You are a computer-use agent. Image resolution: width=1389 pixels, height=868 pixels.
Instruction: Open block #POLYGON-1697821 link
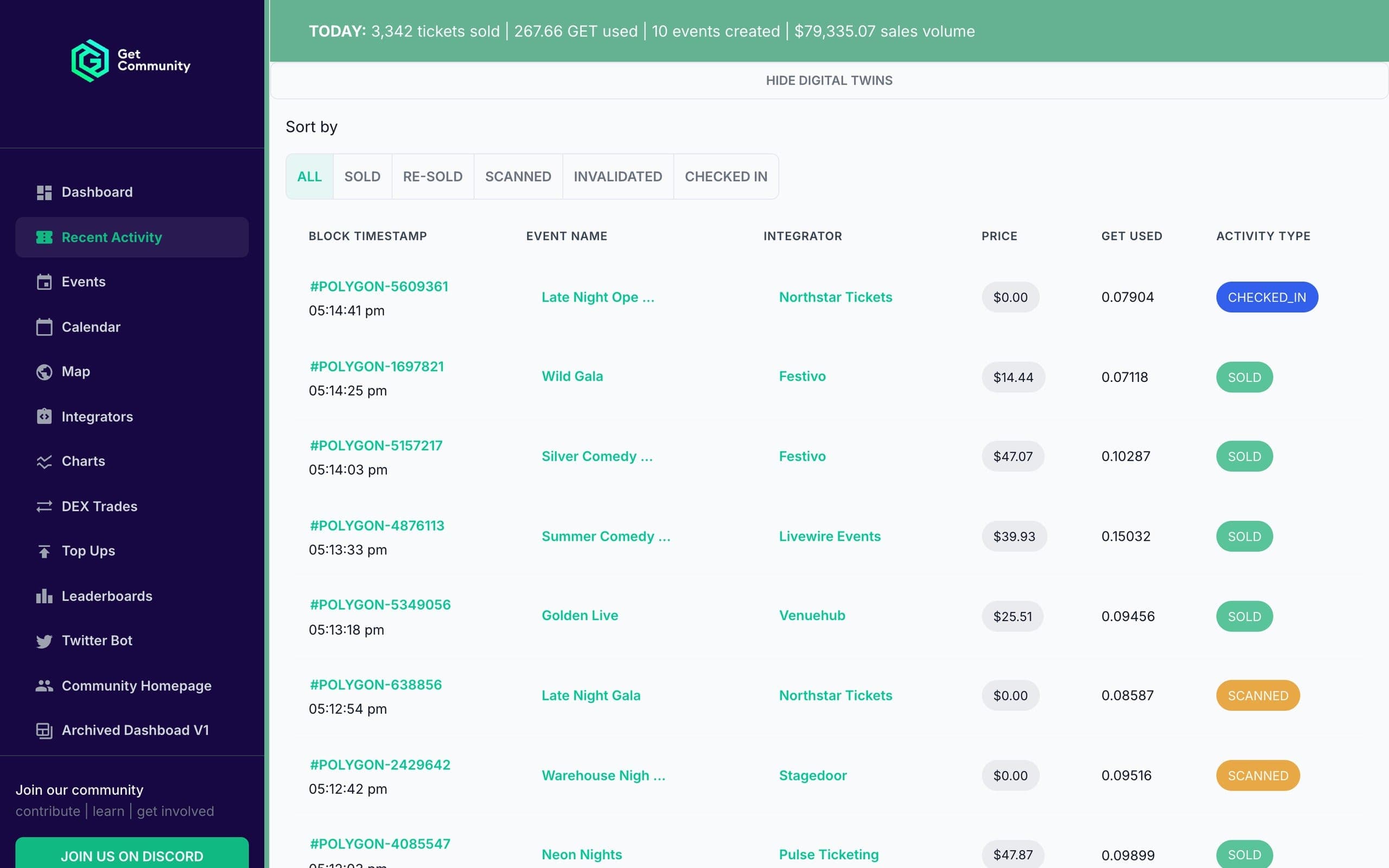(x=377, y=366)
